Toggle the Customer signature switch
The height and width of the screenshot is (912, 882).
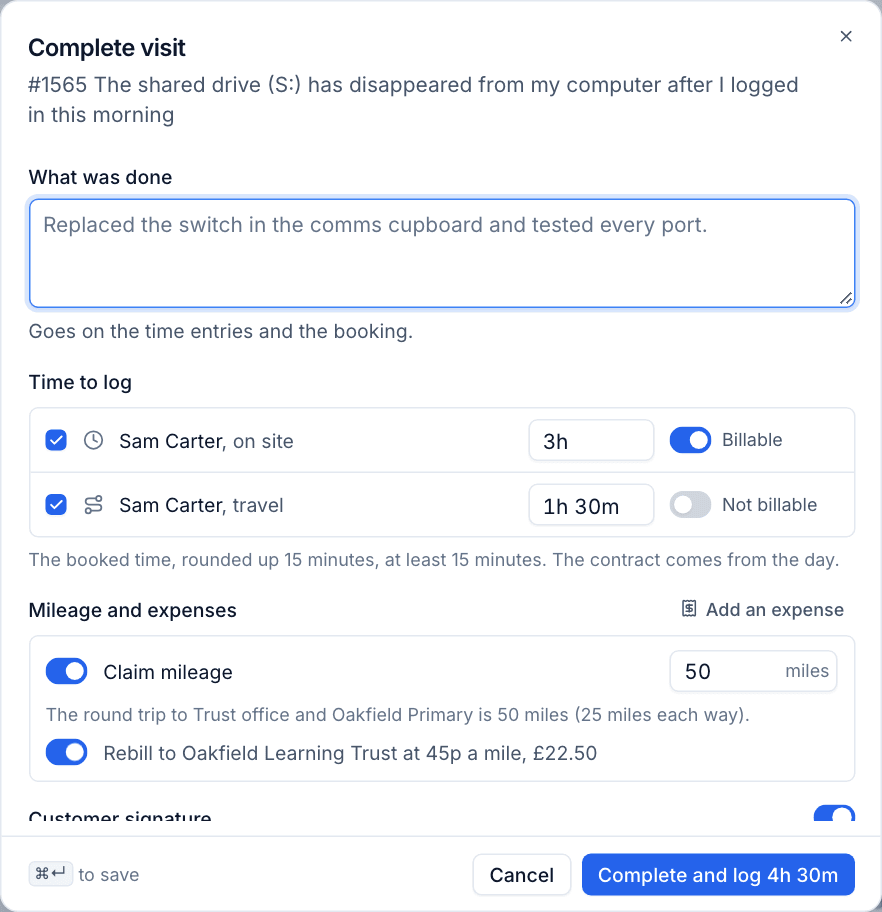(x=834, y=813)
